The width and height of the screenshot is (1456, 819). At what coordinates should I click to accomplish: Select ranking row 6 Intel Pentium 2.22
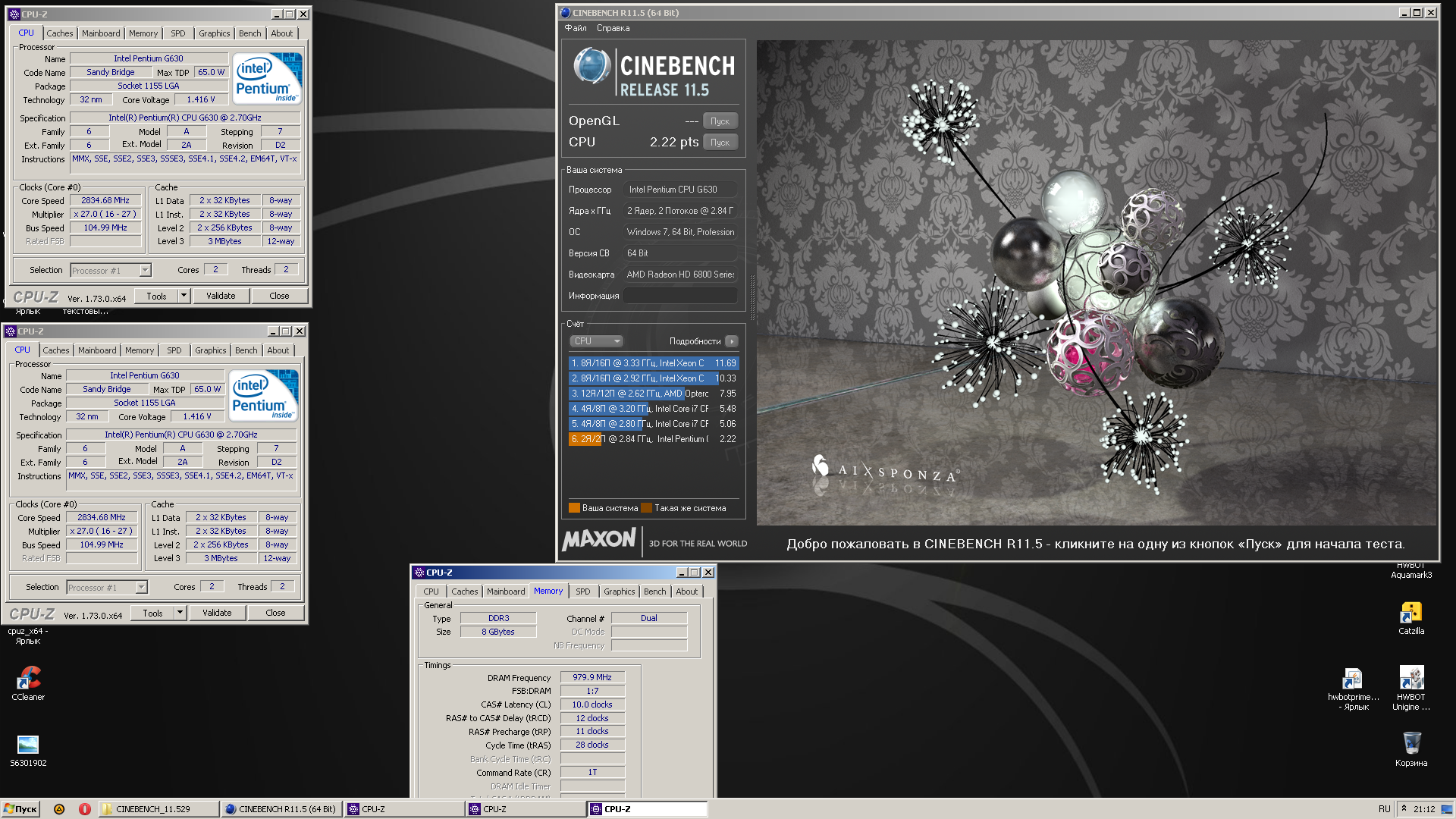click(x=653, y=439)
